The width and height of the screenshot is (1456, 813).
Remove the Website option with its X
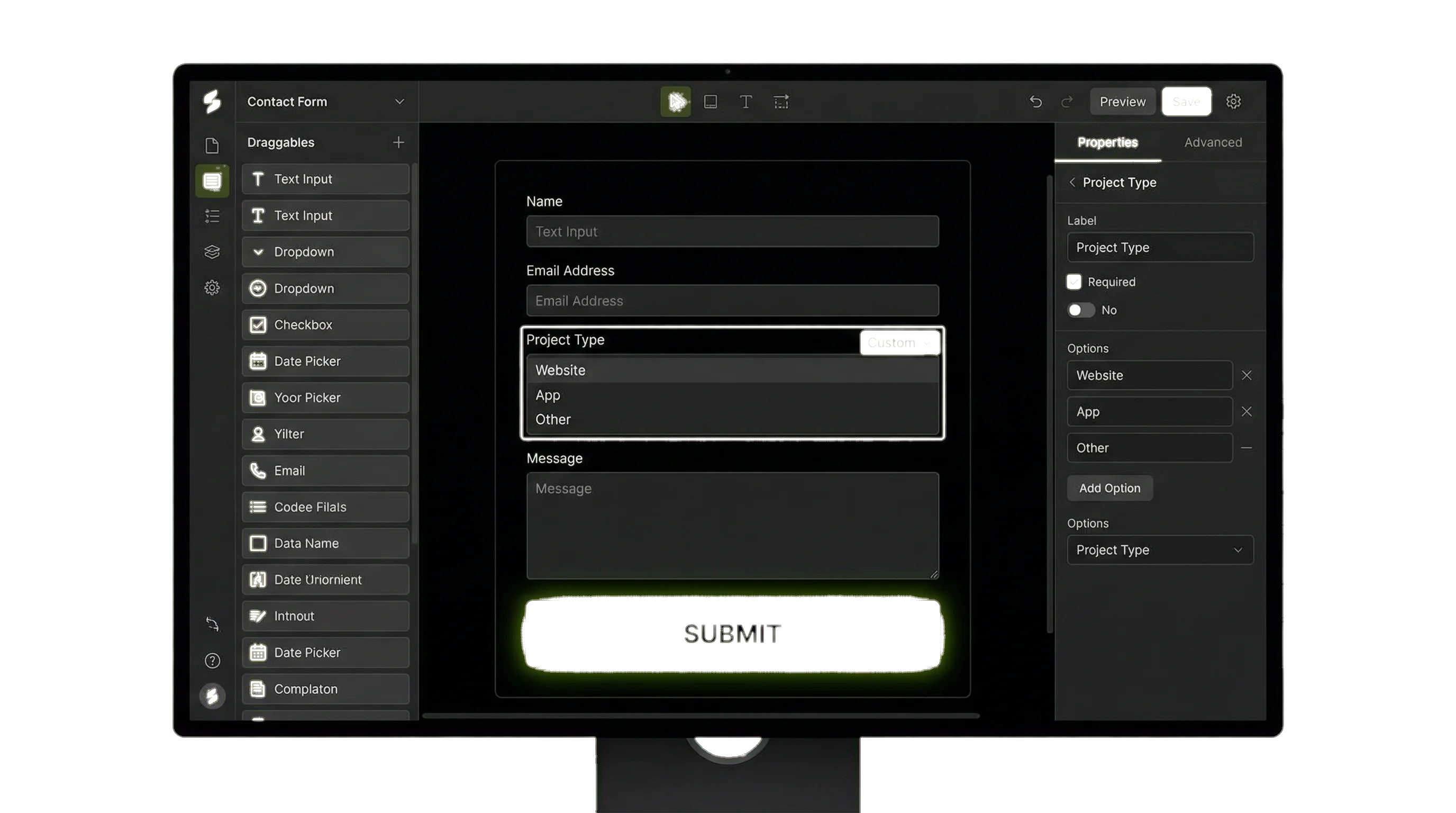[x=1247, y=375]
